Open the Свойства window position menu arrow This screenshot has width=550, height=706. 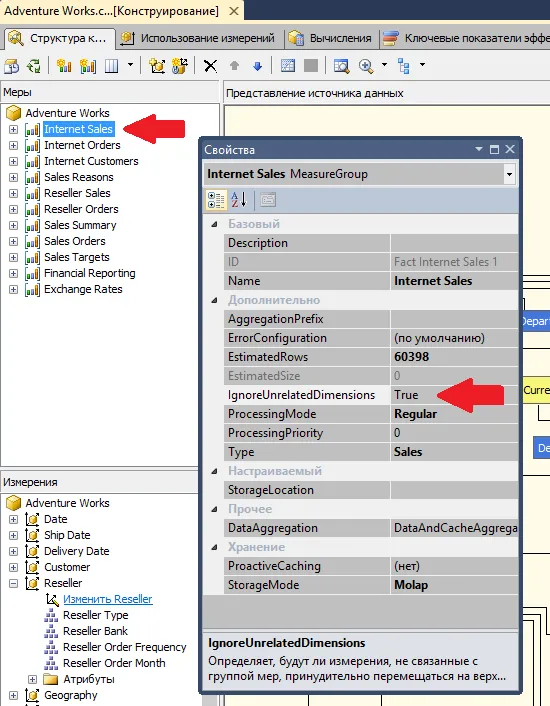479,149
